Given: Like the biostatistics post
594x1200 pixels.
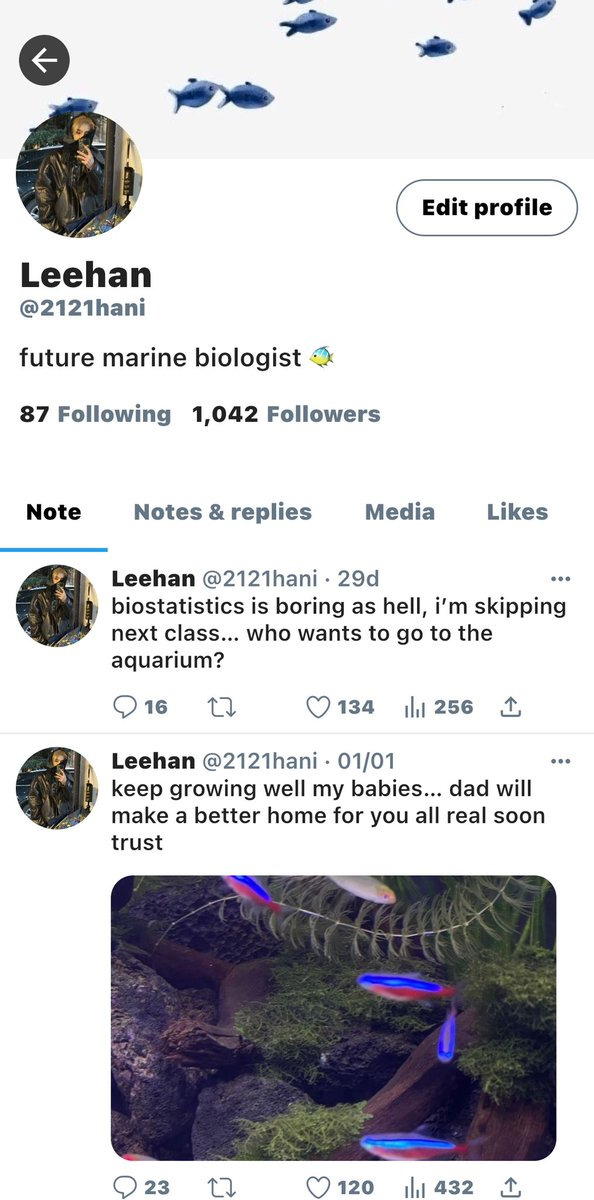Looking at the screenshot, I should [339, 707].
